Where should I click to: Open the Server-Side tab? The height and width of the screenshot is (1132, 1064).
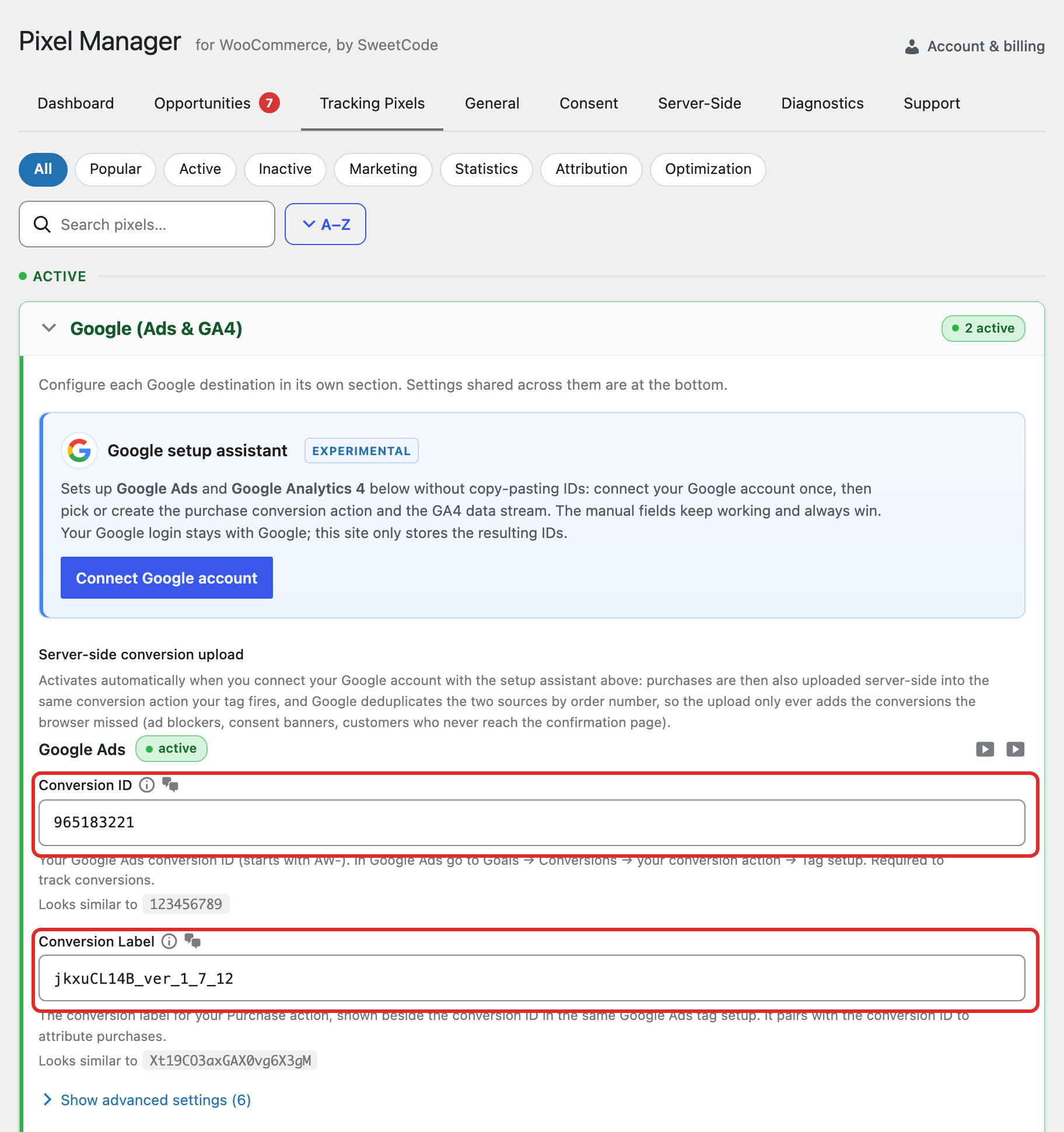pos(699,103)
